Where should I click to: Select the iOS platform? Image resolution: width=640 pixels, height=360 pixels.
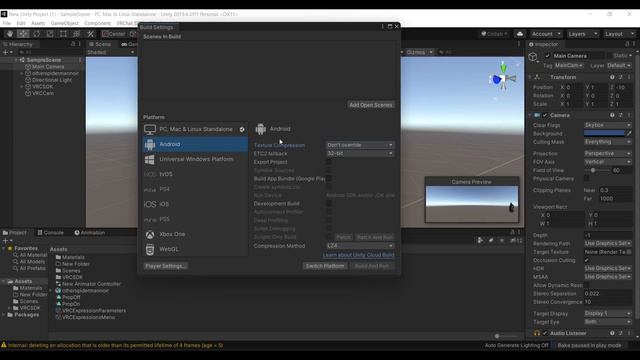(x=195, y=204)
